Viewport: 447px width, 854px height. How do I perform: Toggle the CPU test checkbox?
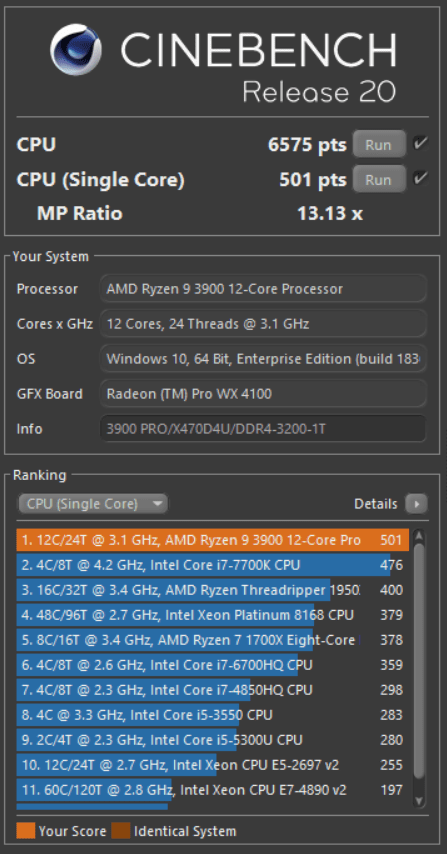point(420,144)
